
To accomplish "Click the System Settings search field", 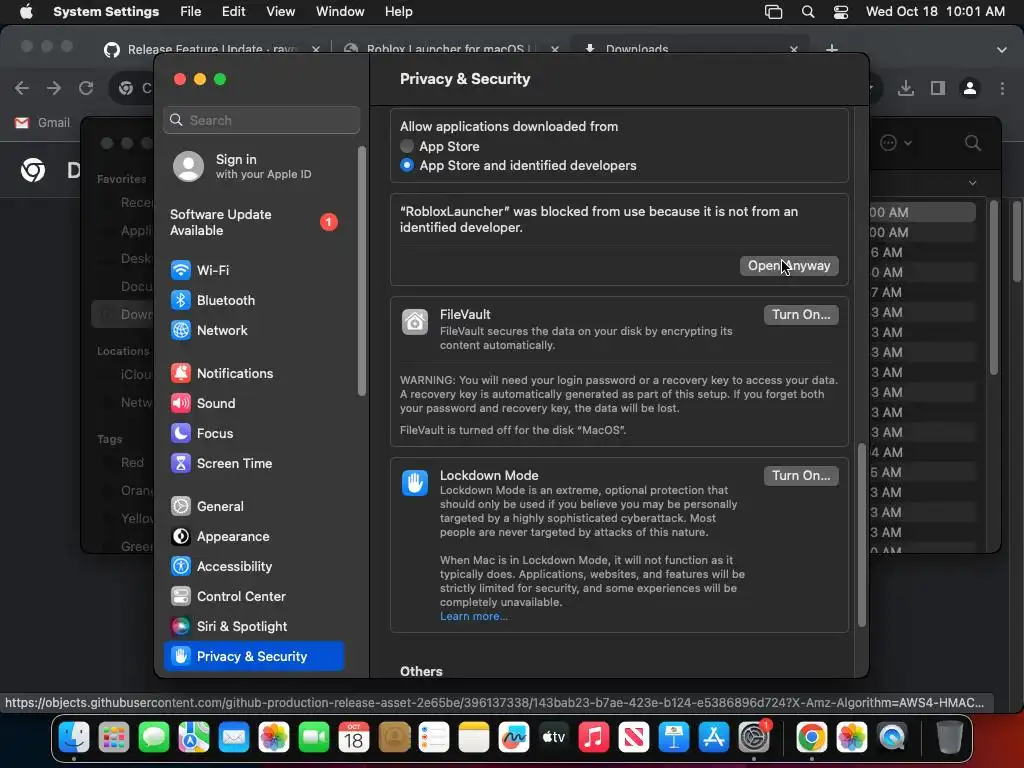I will click(x=262, y=120).
